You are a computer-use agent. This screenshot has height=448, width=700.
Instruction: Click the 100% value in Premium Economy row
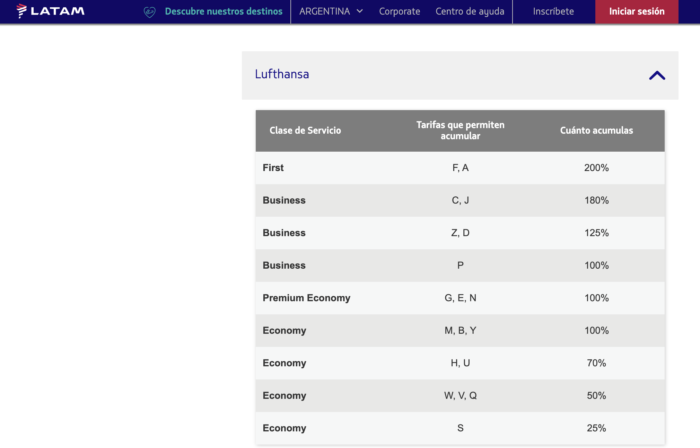[x=596, y=298]
